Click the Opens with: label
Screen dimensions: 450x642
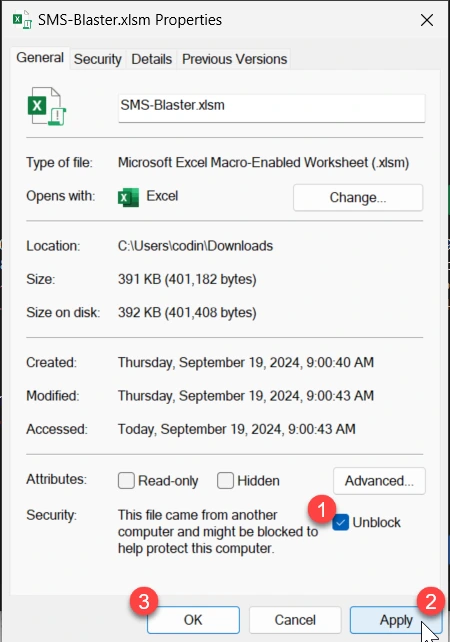coord(61,196)
